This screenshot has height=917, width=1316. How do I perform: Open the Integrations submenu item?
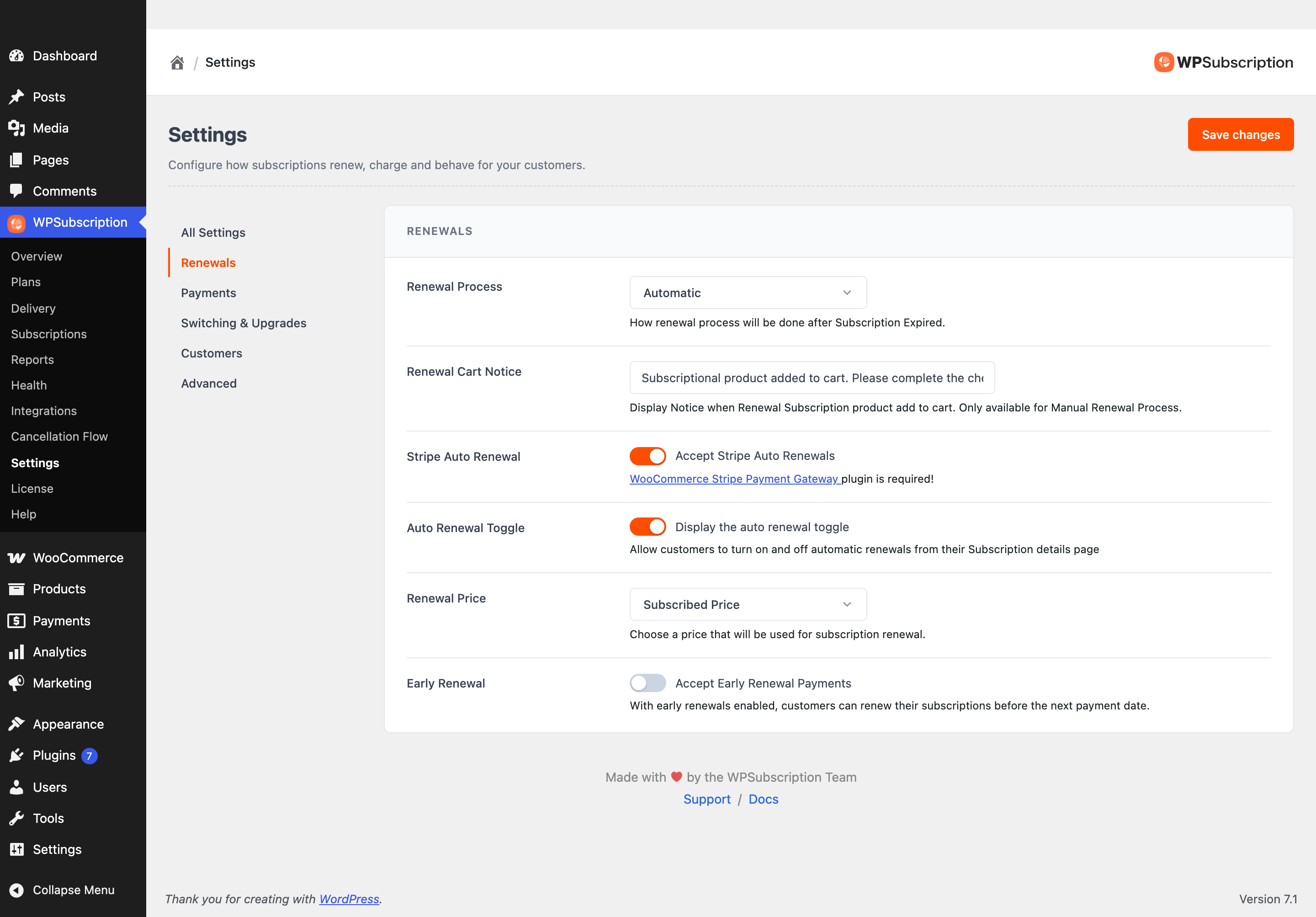point(43,411)
